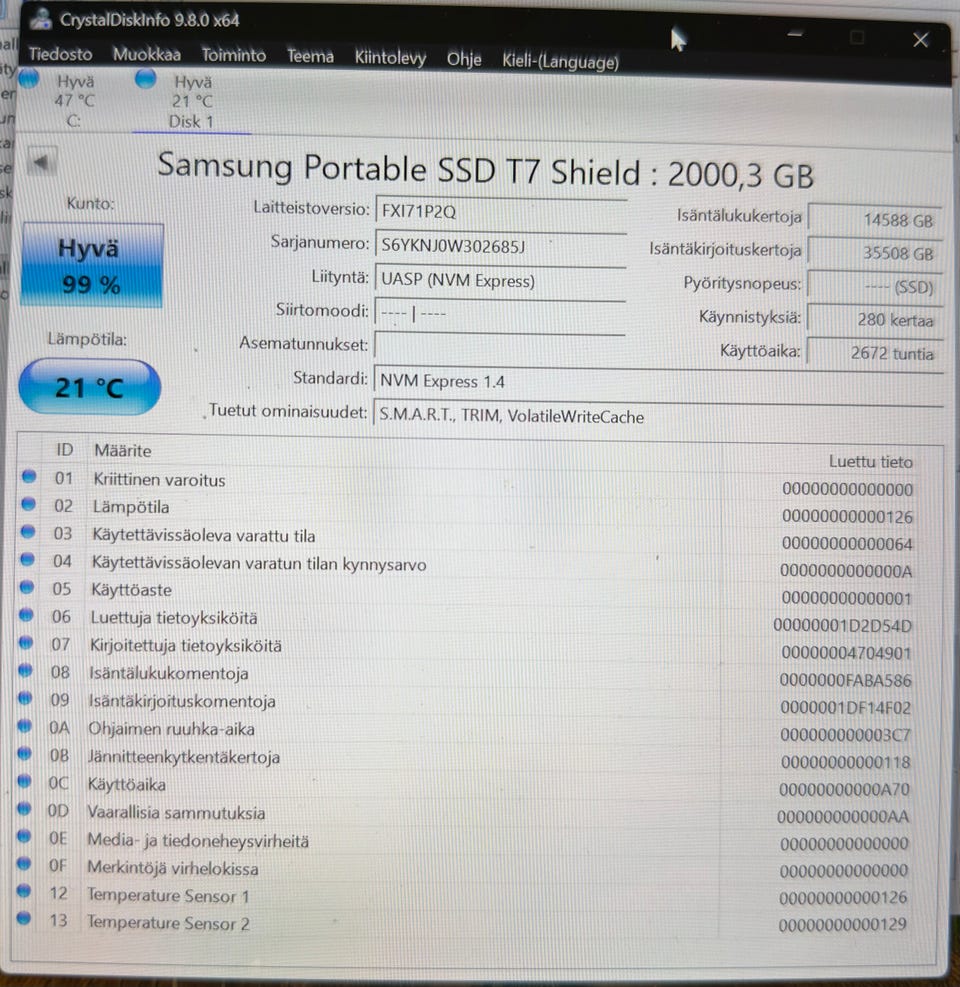Click the CrystalDiskInfo title bar icon
960x987 pixels.
click(42, 19)
